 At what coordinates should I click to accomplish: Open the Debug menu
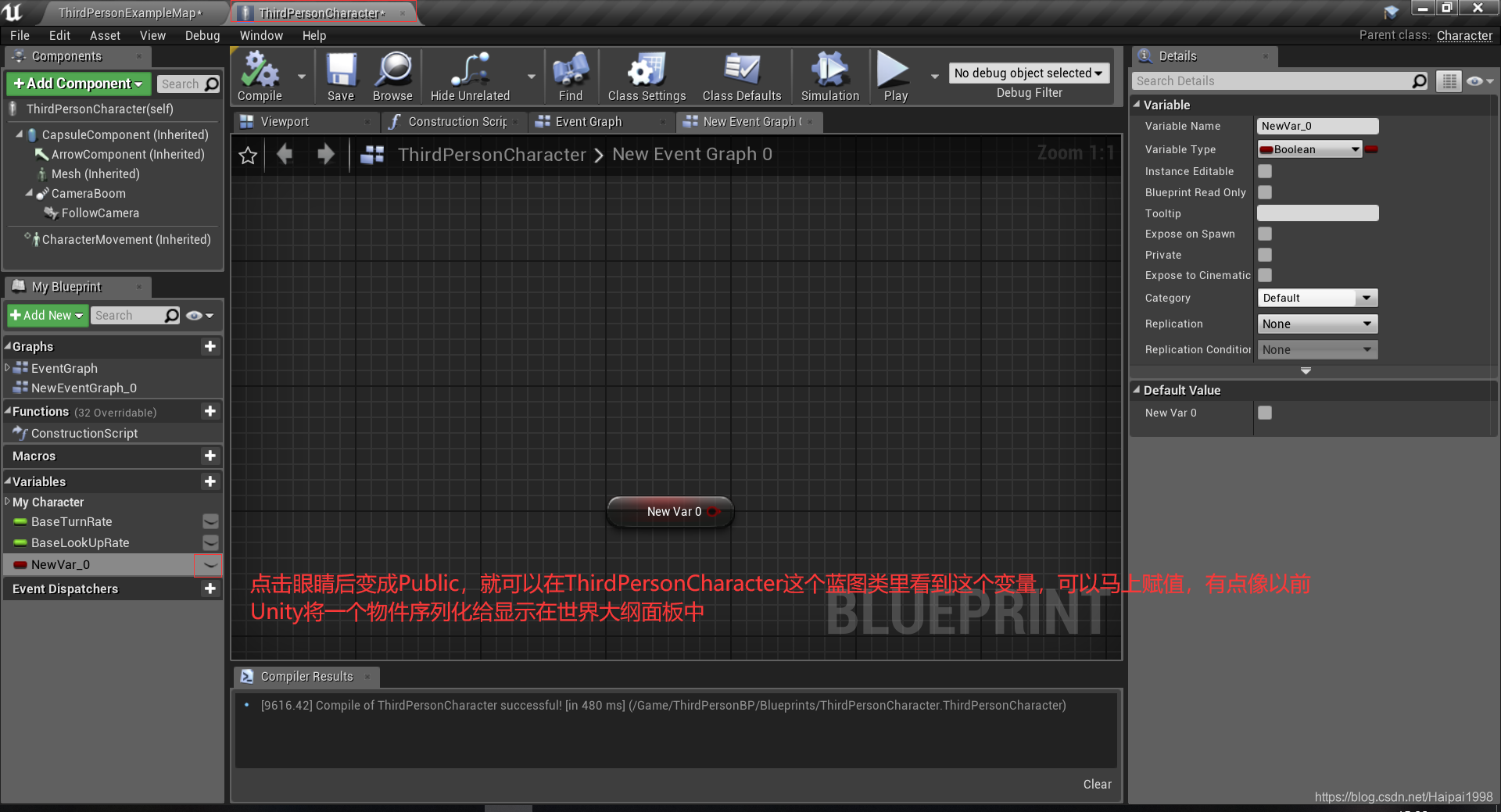[x=202, y=36]
